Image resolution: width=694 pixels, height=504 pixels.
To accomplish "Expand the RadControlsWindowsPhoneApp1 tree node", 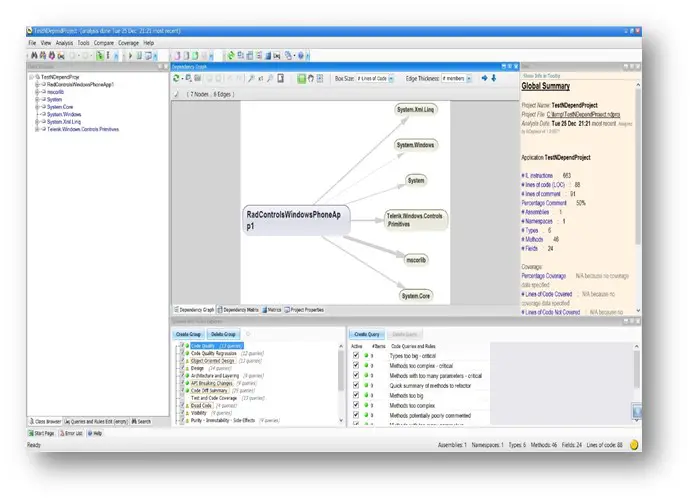I will click(37, 84).
